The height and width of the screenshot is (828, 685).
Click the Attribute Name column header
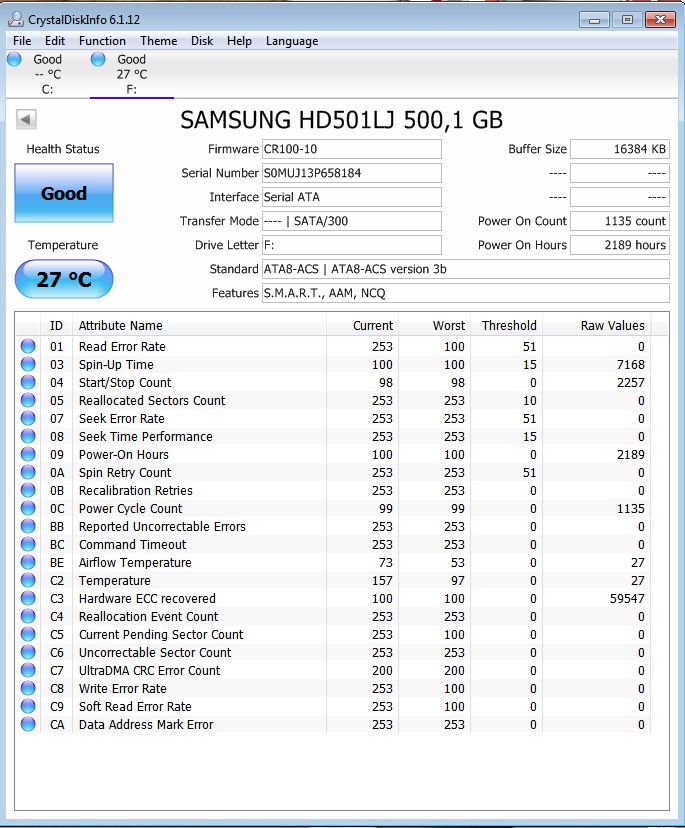[x=200, y=325]
